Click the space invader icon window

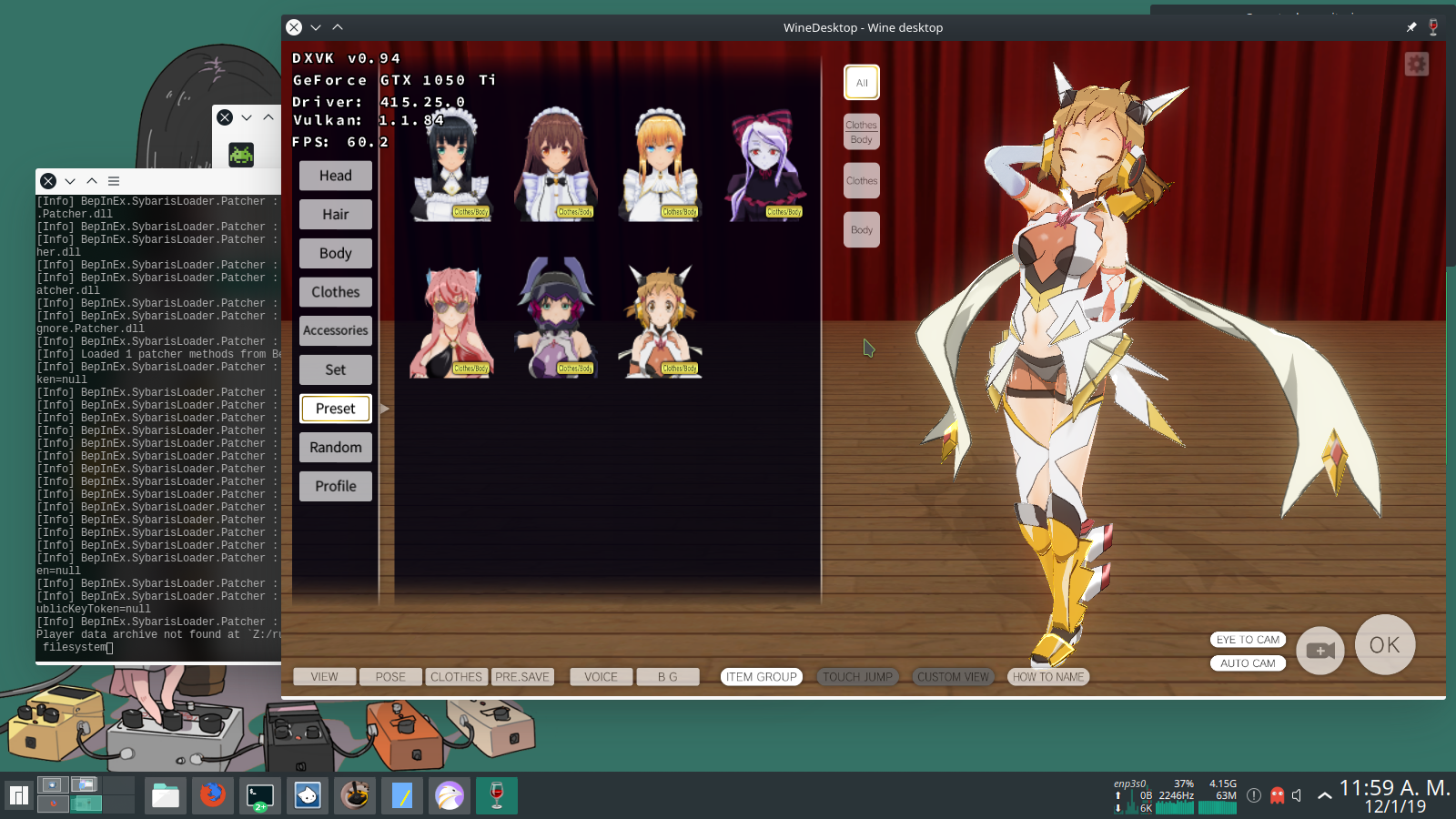(x=241, y=155)
